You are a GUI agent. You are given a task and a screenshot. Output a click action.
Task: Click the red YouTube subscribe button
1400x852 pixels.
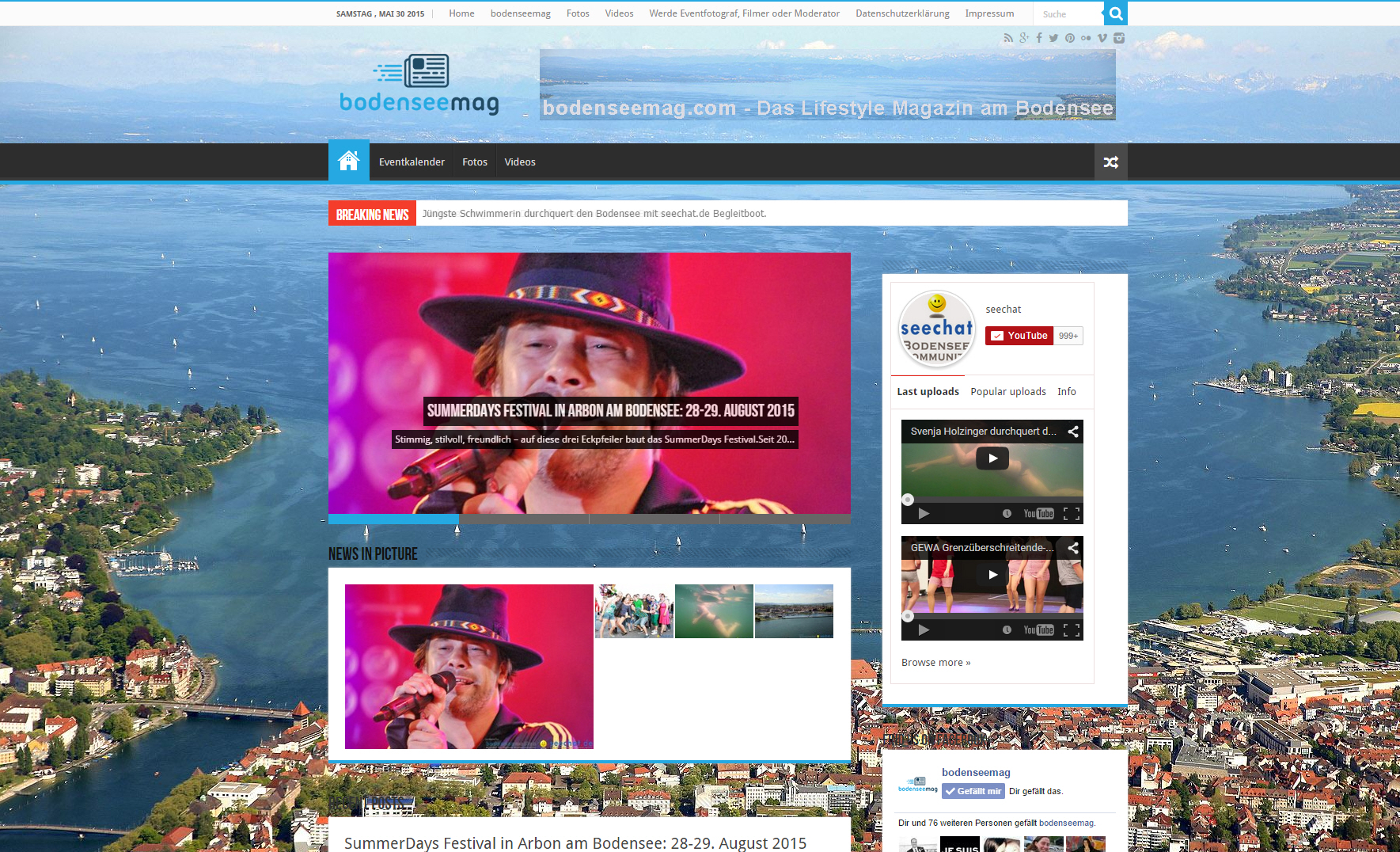tap(1019, 336)
